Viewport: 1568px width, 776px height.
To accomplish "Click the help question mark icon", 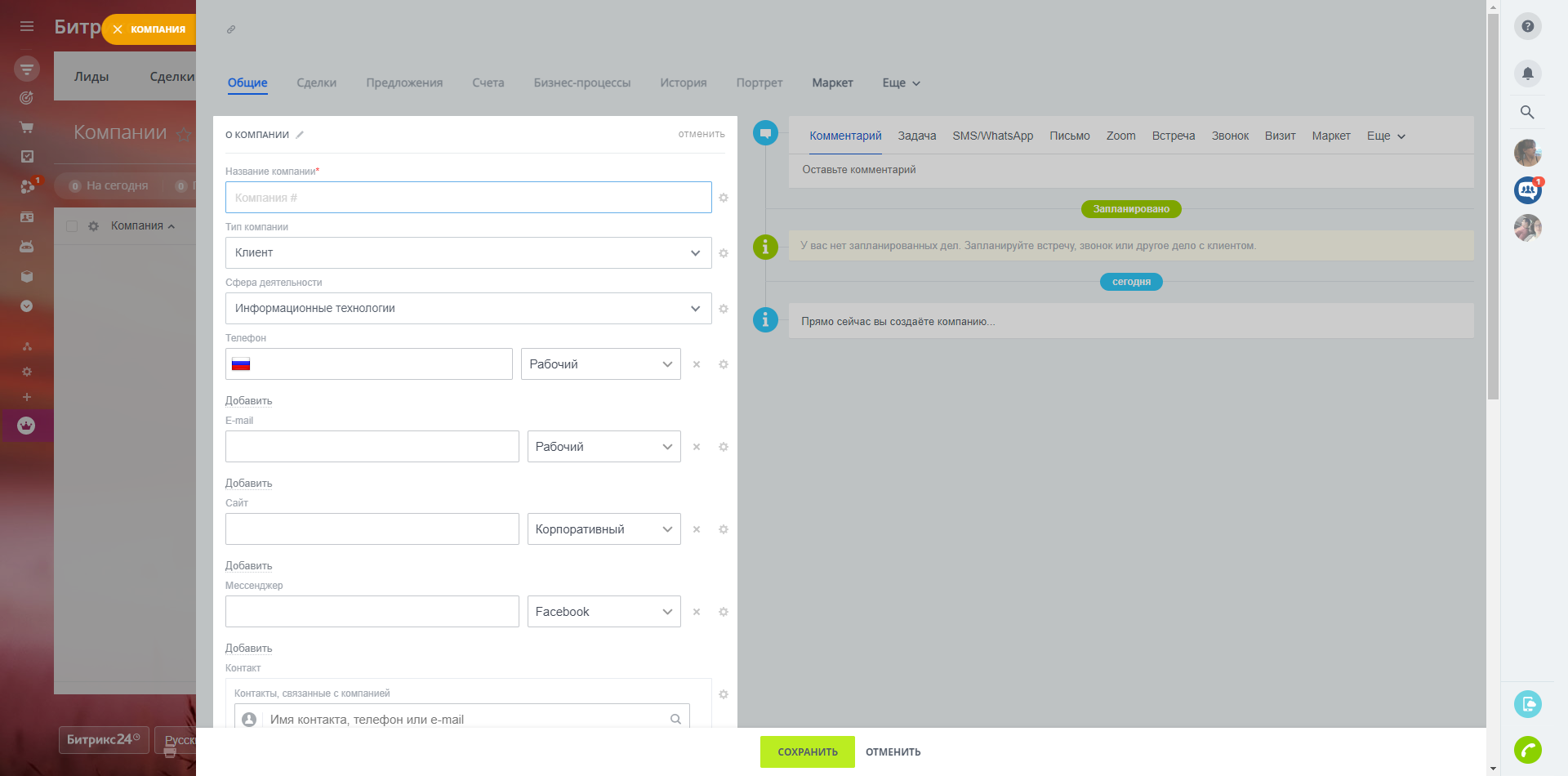I will [1527, 26].
